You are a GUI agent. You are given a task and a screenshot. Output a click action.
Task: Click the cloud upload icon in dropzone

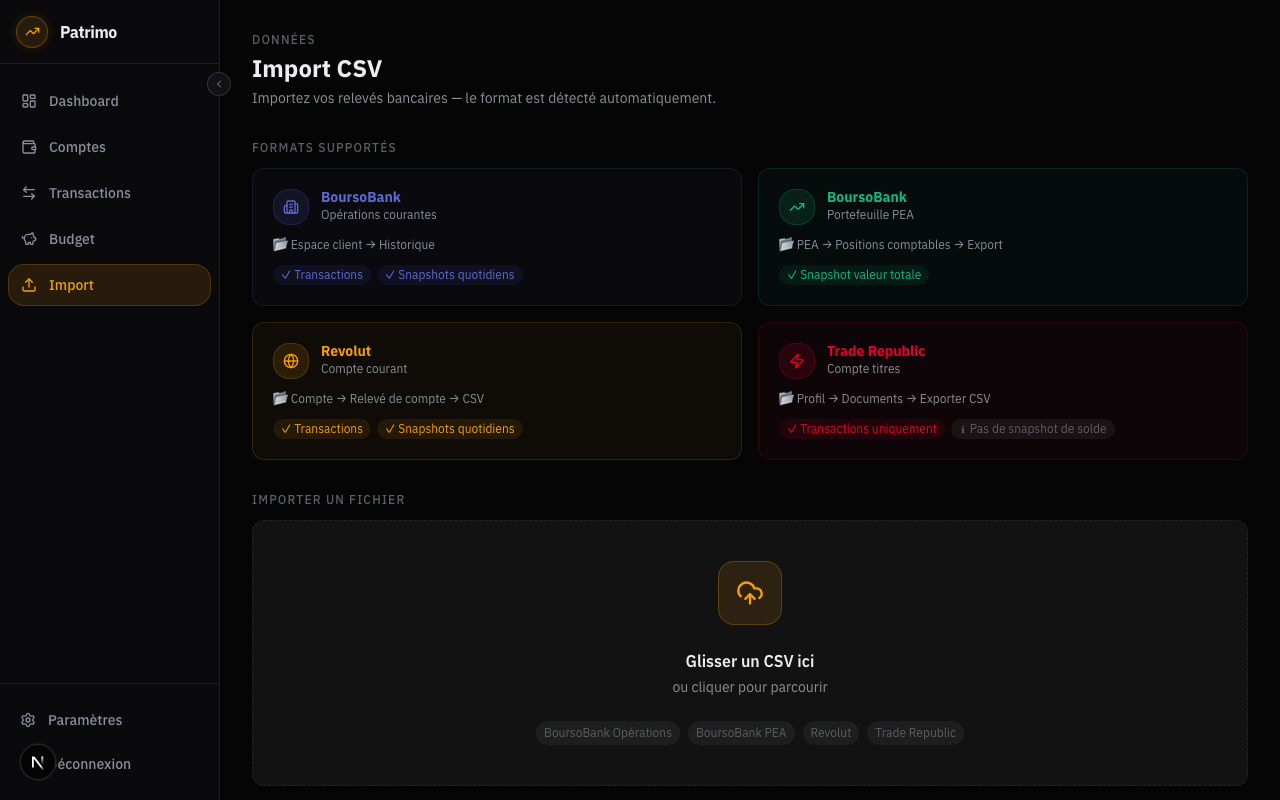(749, 593)
